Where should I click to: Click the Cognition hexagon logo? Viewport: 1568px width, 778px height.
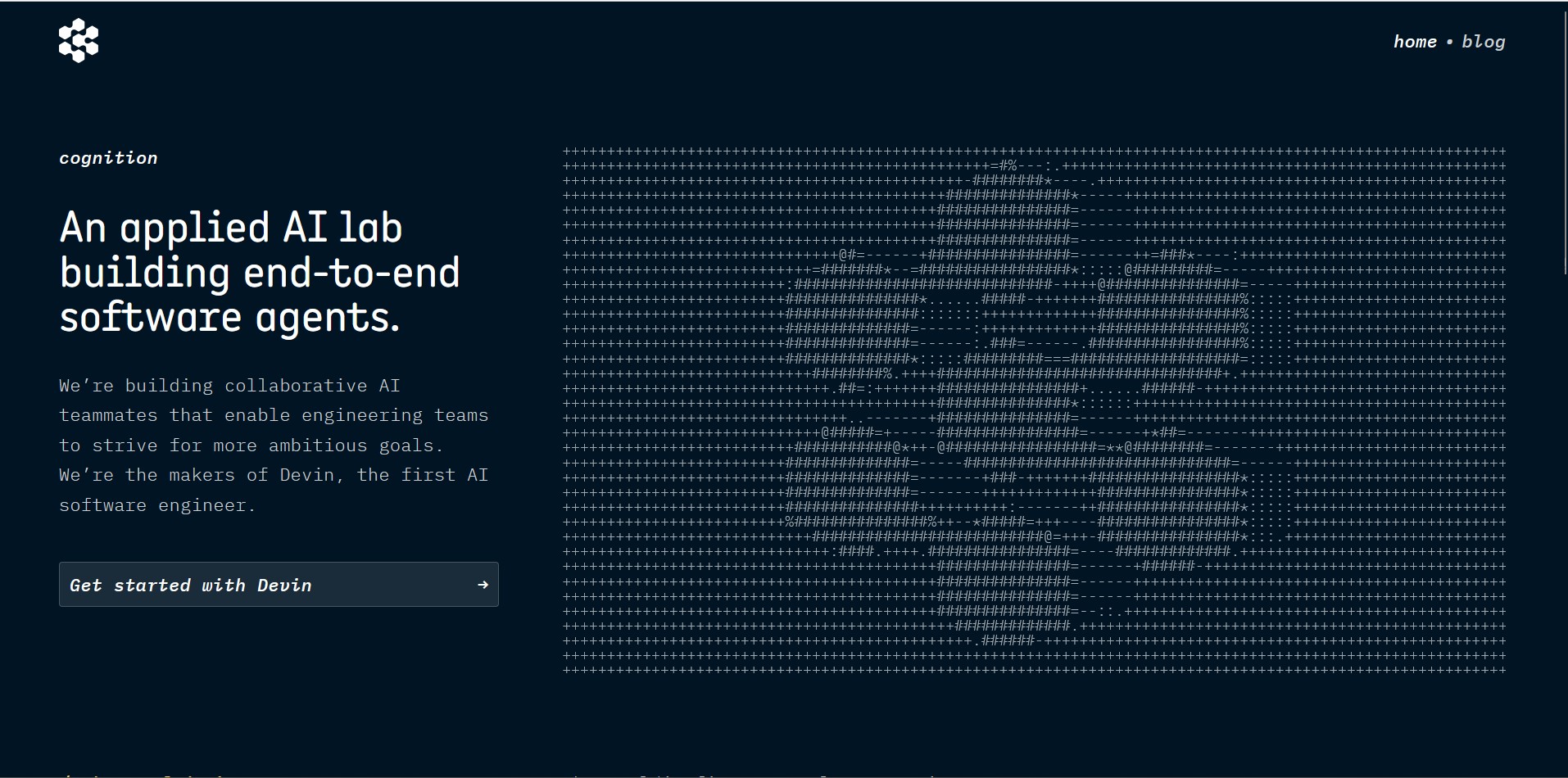pyautogui.click(x=79, y=40)
